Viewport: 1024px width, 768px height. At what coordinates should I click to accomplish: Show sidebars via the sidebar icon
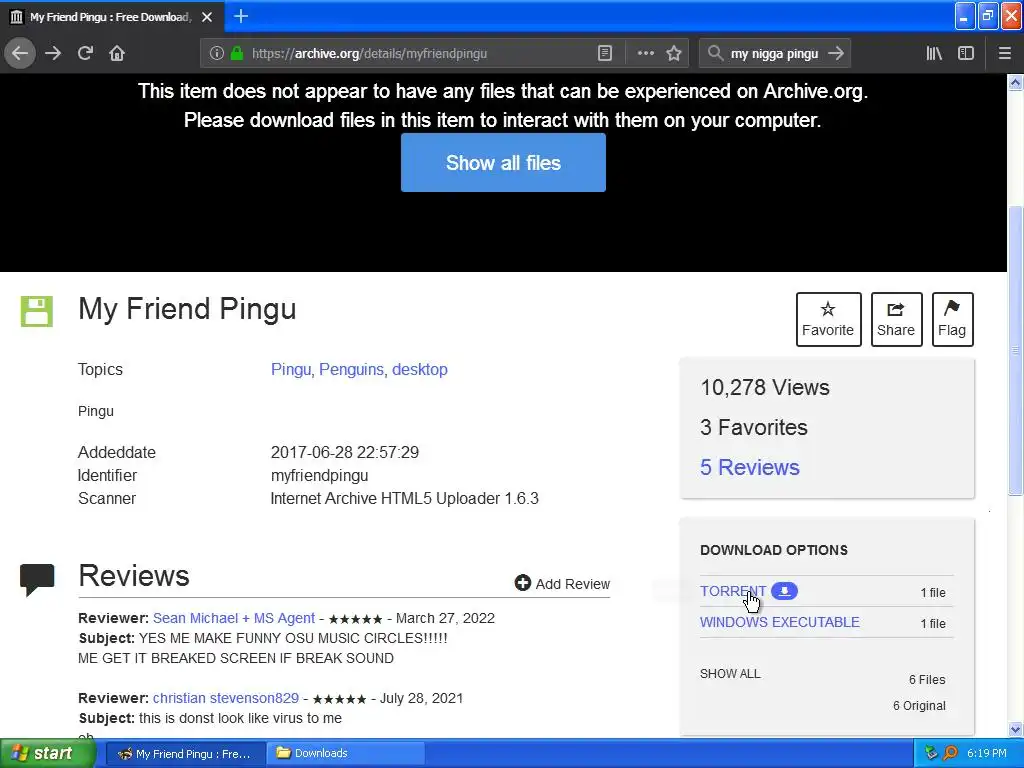coord(966,54)
